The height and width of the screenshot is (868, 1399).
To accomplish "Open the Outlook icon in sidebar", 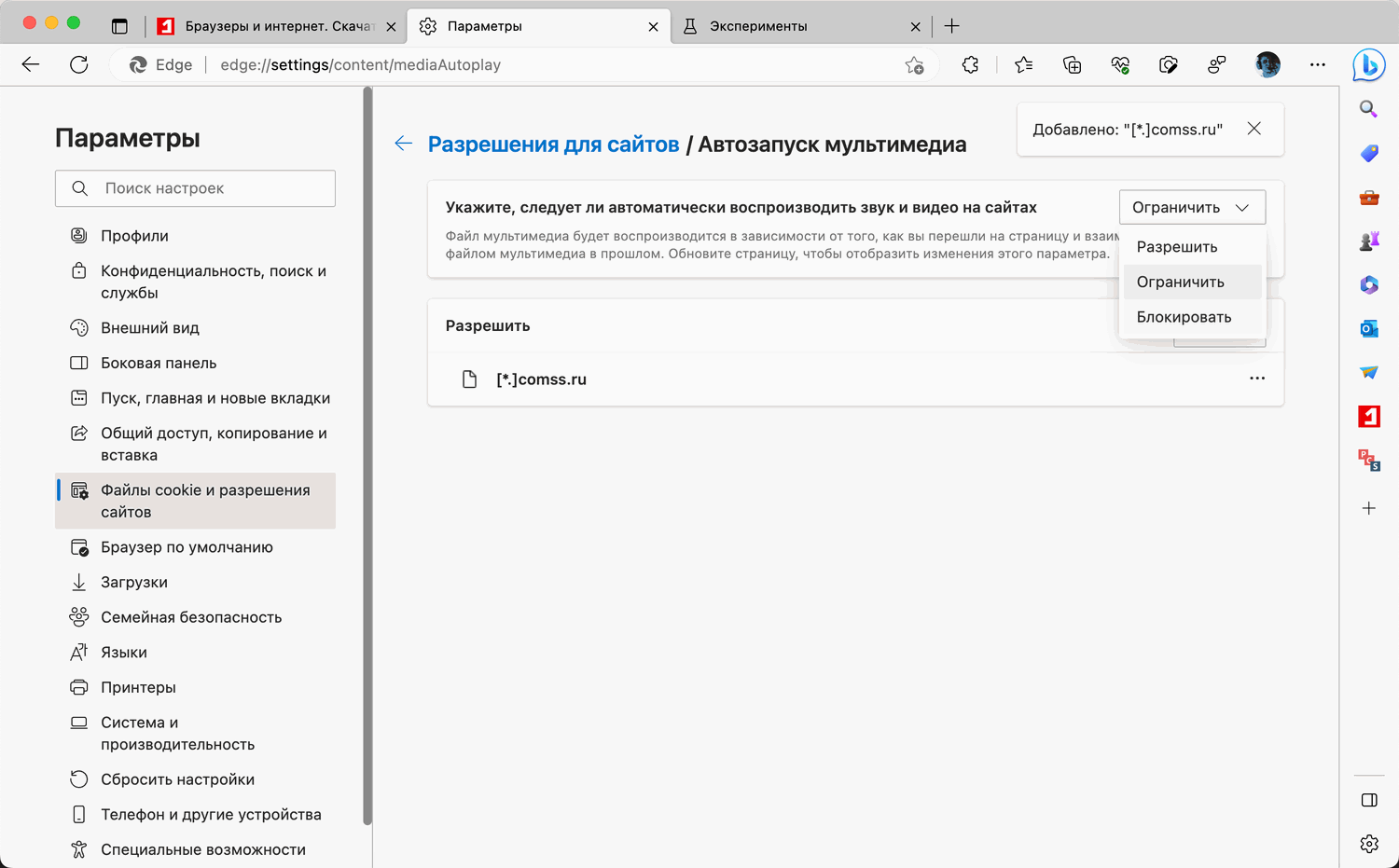I will tap(1368, 328).
